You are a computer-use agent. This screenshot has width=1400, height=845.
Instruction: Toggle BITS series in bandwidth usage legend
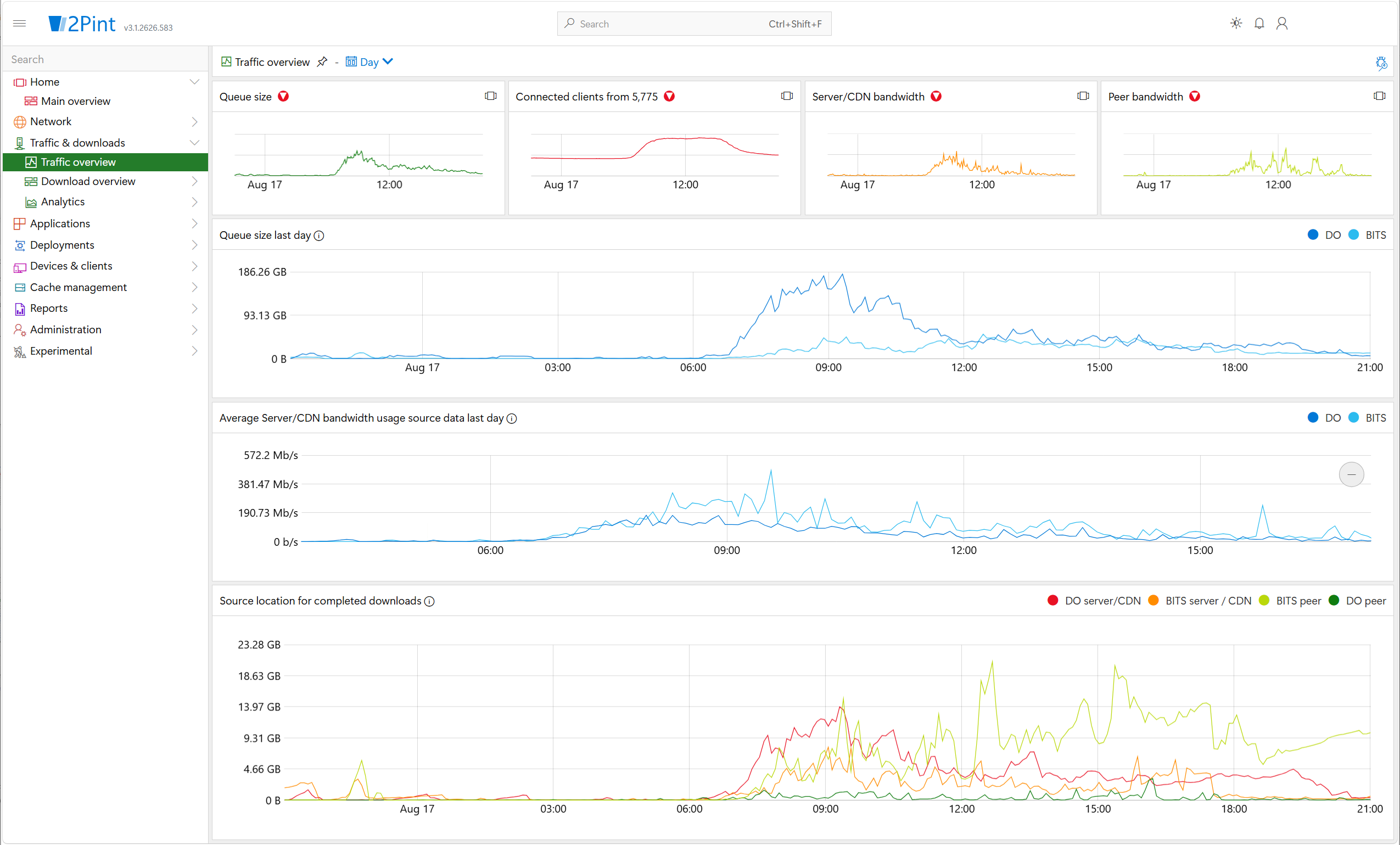click(x=1367, y=418)
